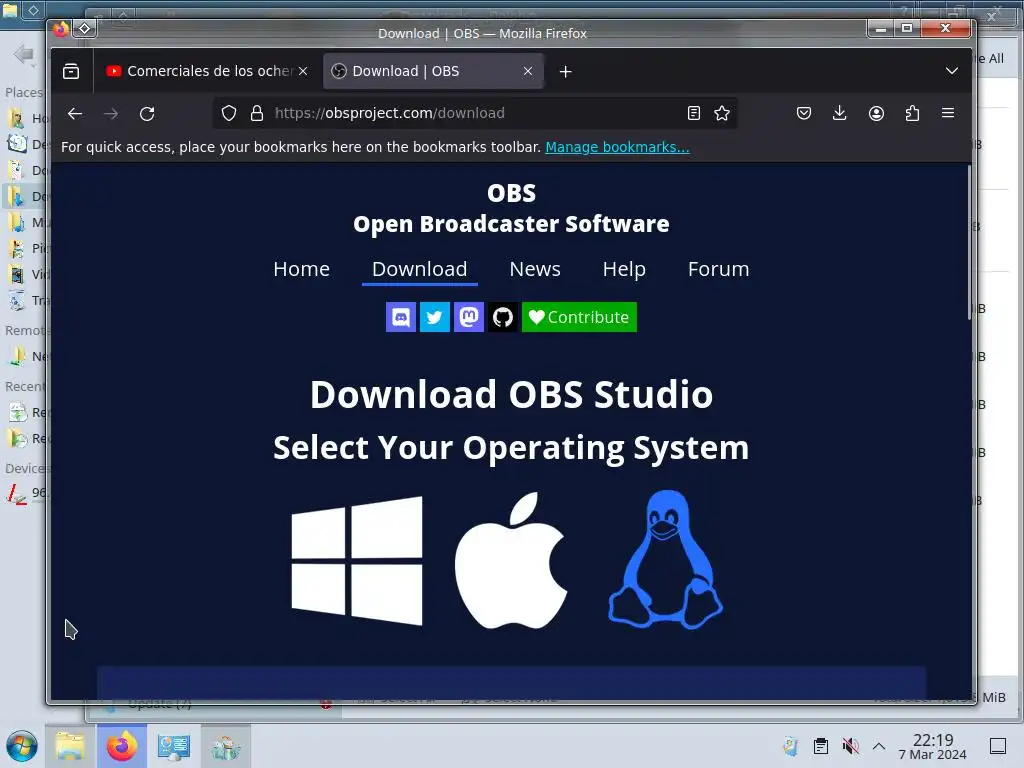Select the Download | OBS tab
1024x768 pixels.
(432, 71)
